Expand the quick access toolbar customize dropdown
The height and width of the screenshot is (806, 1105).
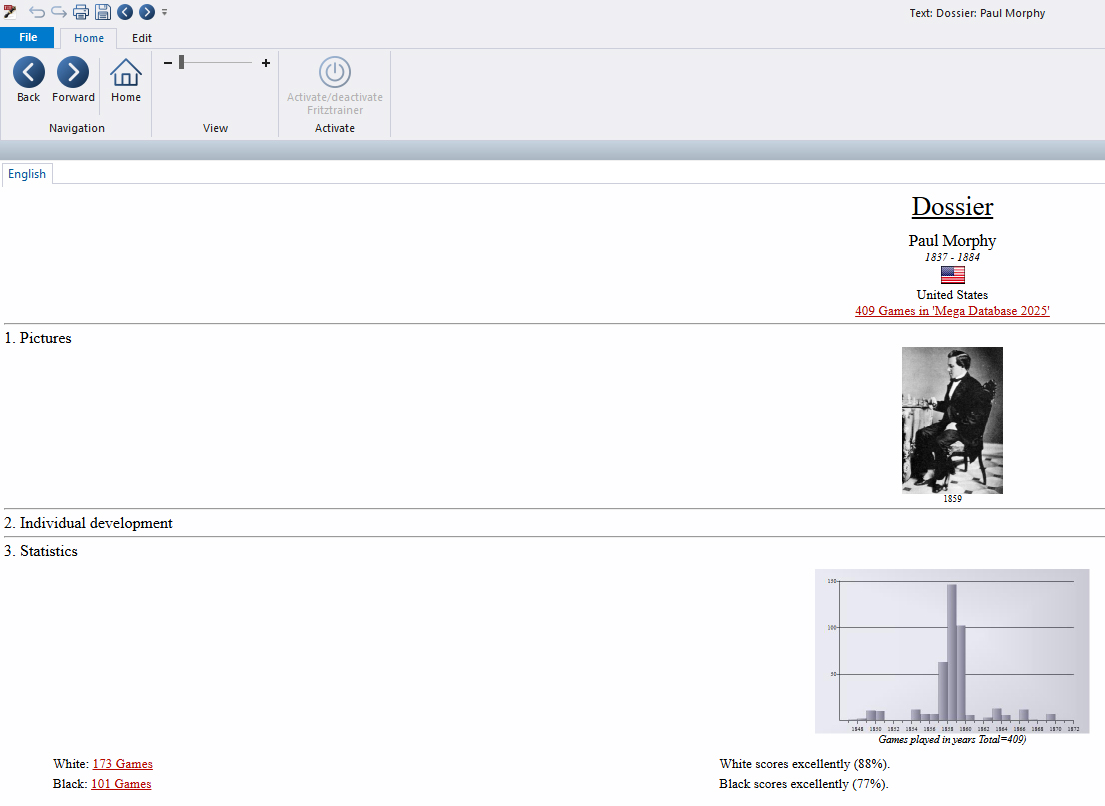point(165,12)
